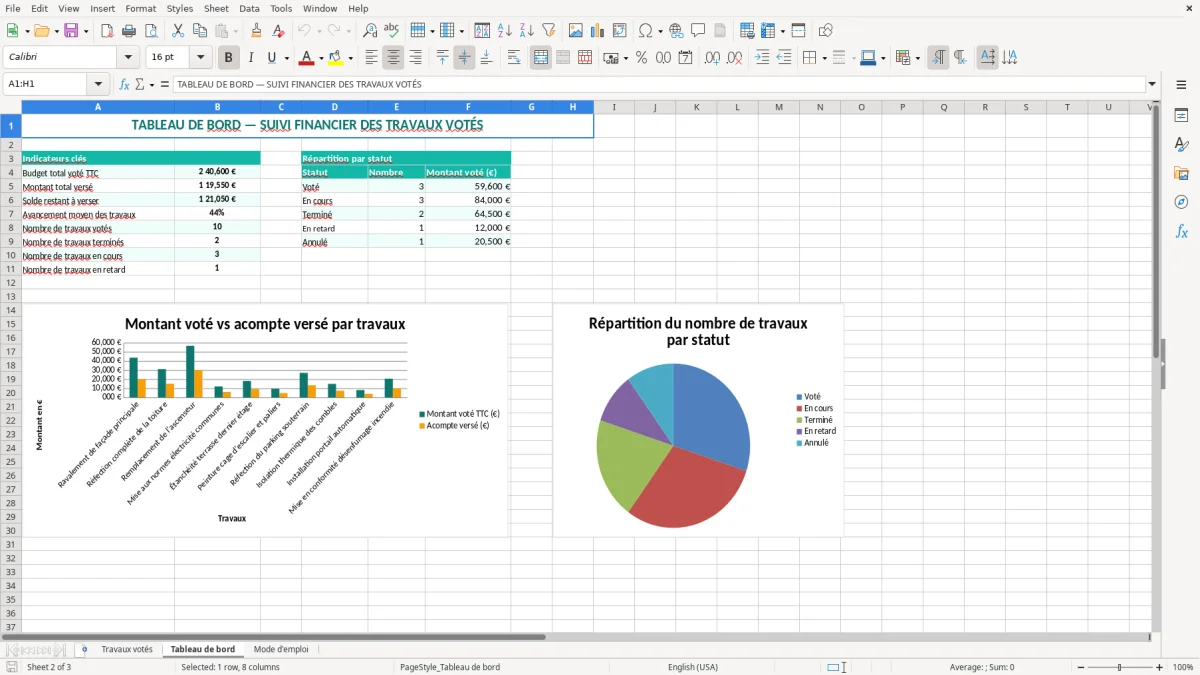Sort ascending A to Z
Viewport: 1200px width, 675px height.
505,31
